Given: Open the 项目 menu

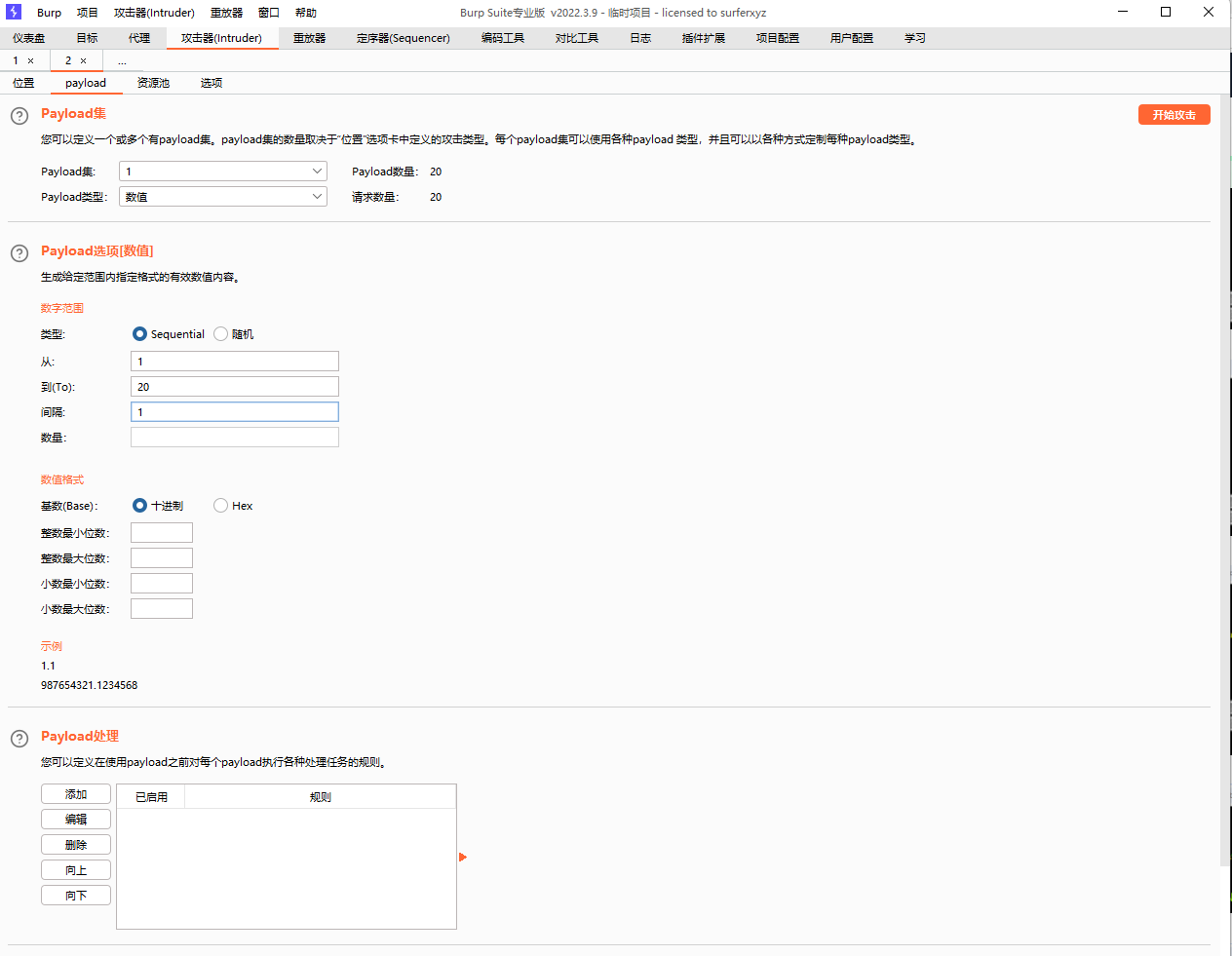Looking at the screenshot, I should 88,13.
